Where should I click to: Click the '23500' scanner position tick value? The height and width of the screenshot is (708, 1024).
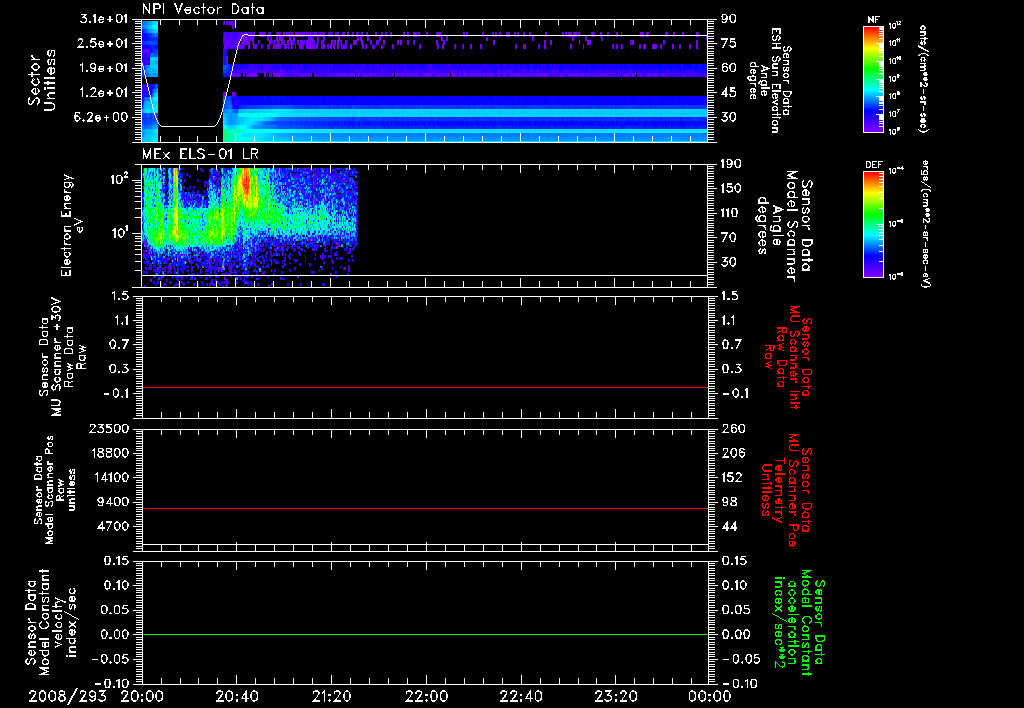[109, 428]
